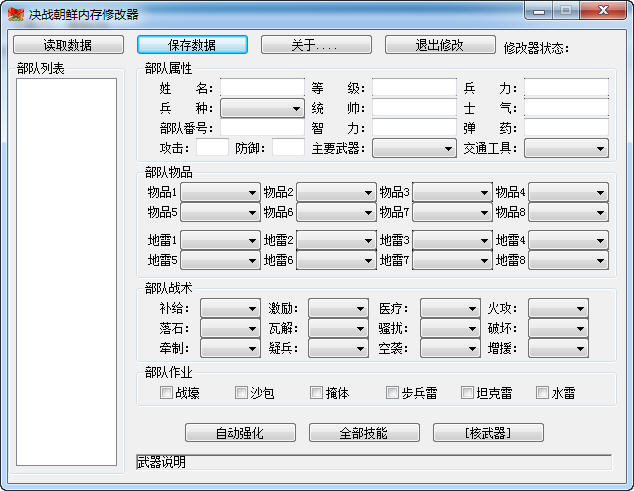Click the 武器说明 description bar

[x=374, y=462]
